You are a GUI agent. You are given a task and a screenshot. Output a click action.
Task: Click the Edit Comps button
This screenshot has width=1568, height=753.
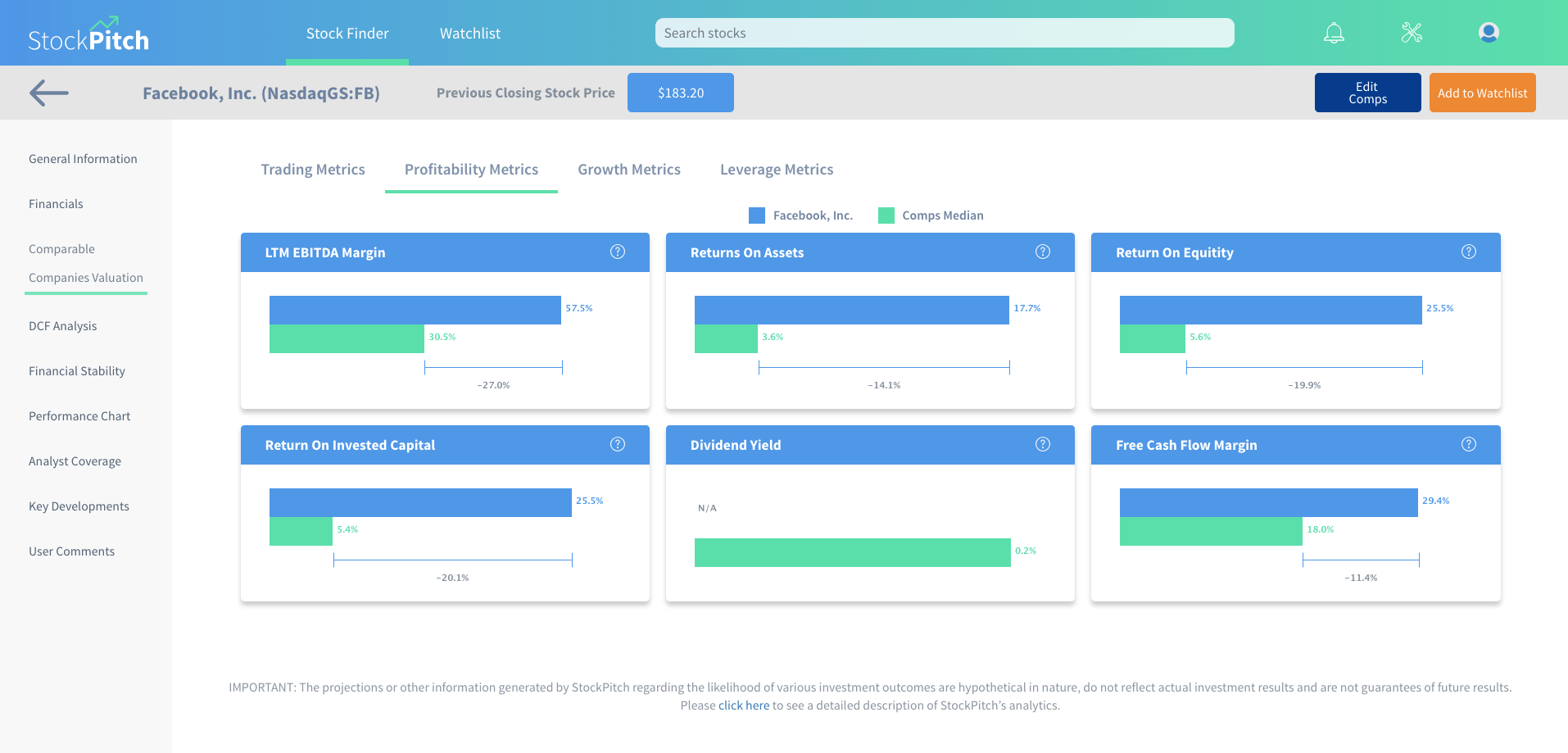coord(1367,93)
